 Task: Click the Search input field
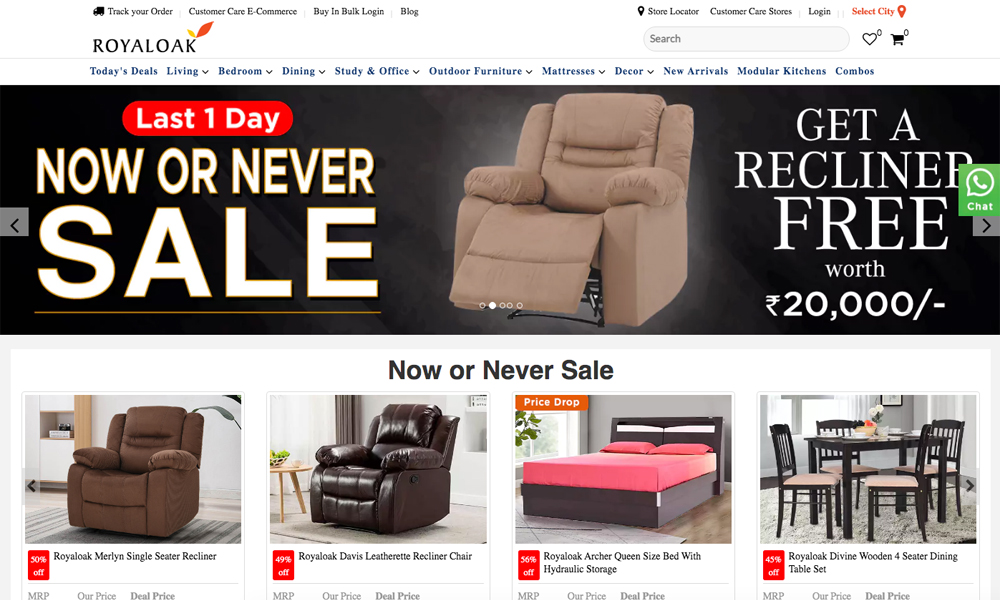pyautogui.click(x=746, y=39)
